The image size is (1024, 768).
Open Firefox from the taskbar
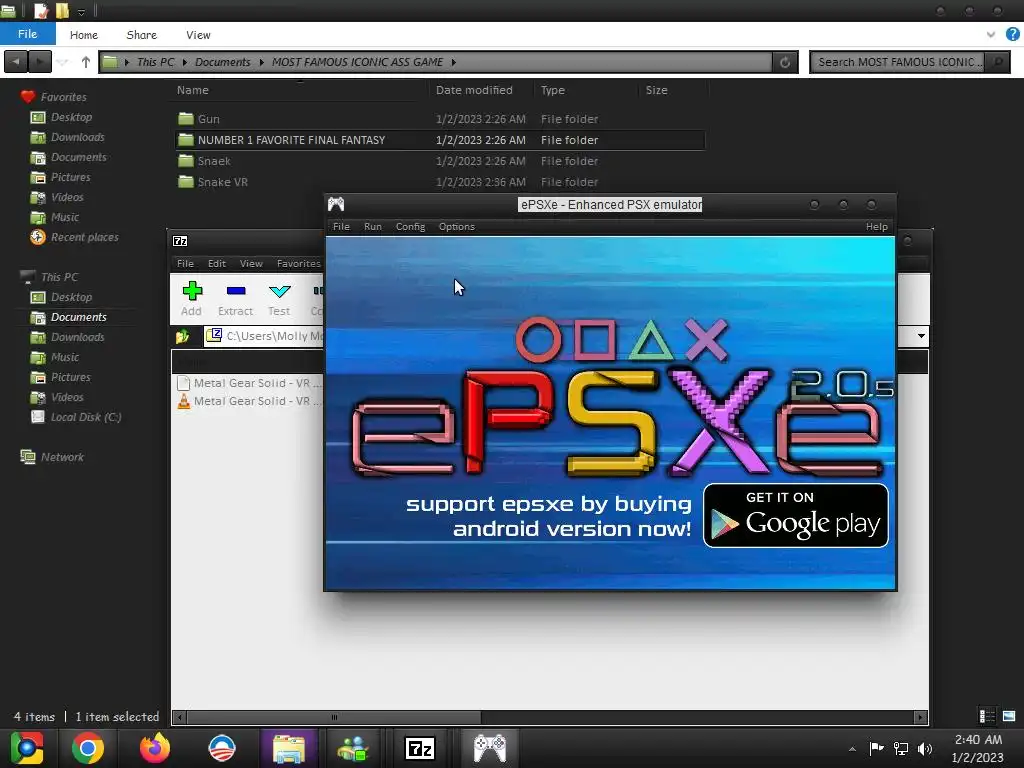coord(155,748)
